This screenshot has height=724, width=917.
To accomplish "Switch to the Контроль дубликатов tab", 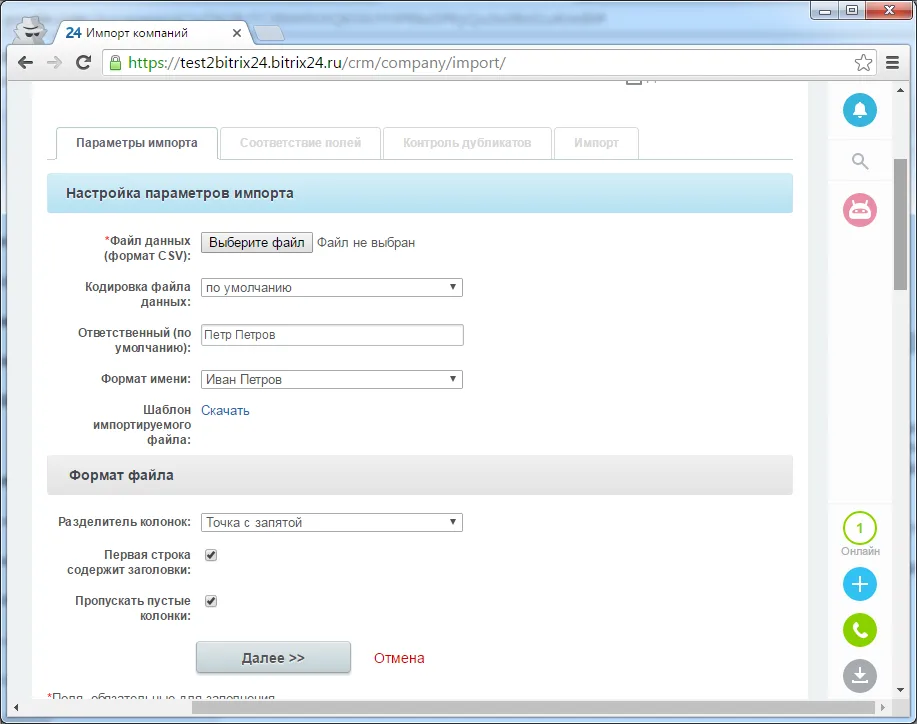I will [x=466, y=143].
